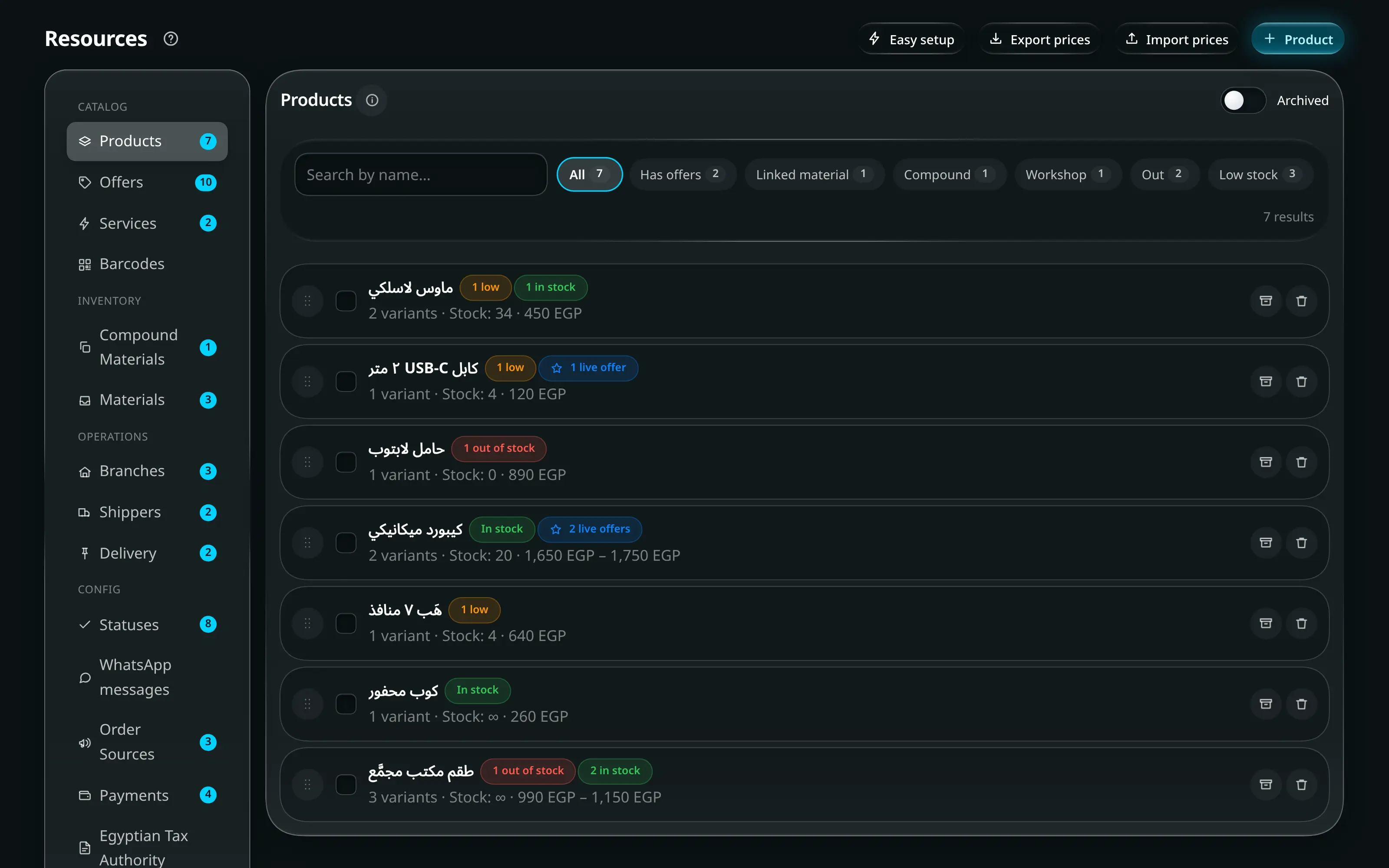Select the حامل لابتوب checkbox
Screen dimensions: 1389x868
tap(346, 462)
